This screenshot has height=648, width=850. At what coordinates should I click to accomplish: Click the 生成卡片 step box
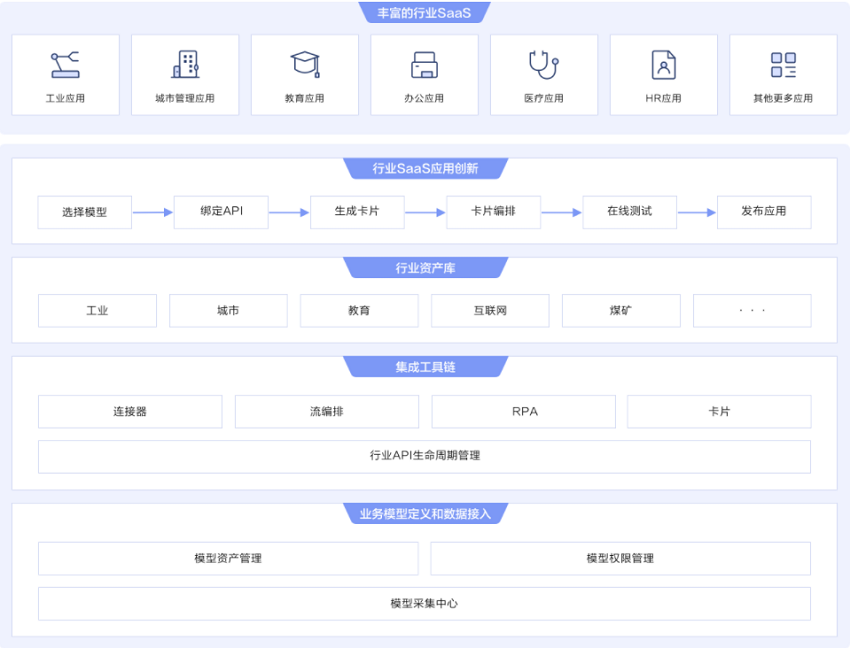[357, 212]
